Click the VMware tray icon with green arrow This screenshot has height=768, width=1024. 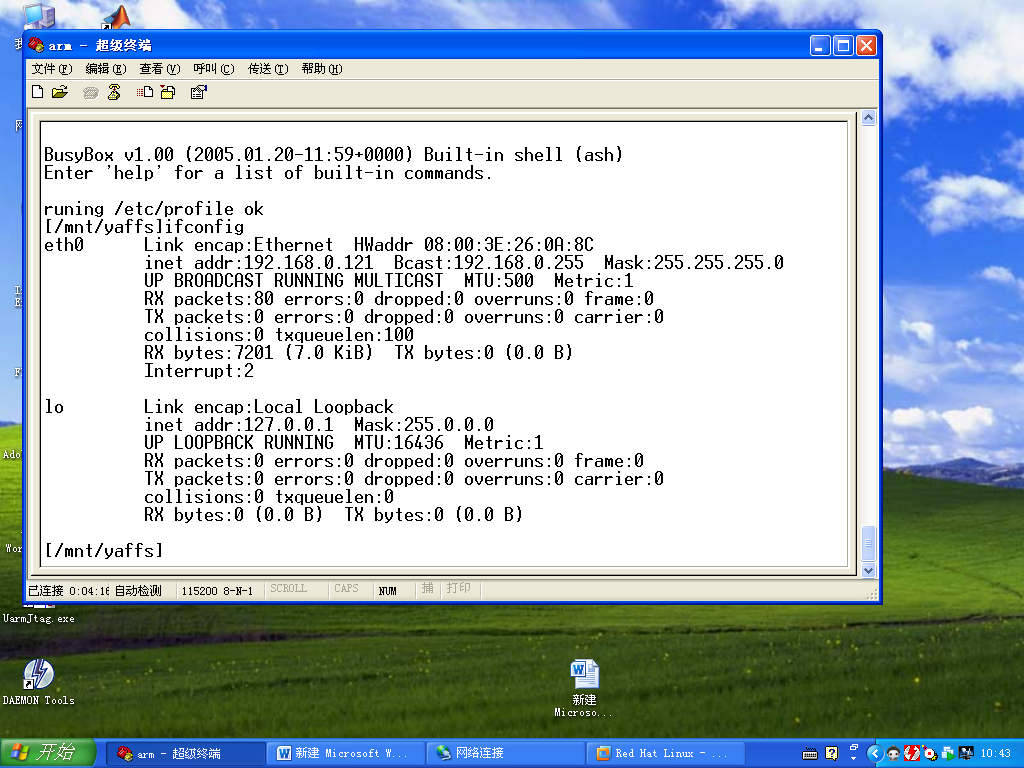(948, 754)
